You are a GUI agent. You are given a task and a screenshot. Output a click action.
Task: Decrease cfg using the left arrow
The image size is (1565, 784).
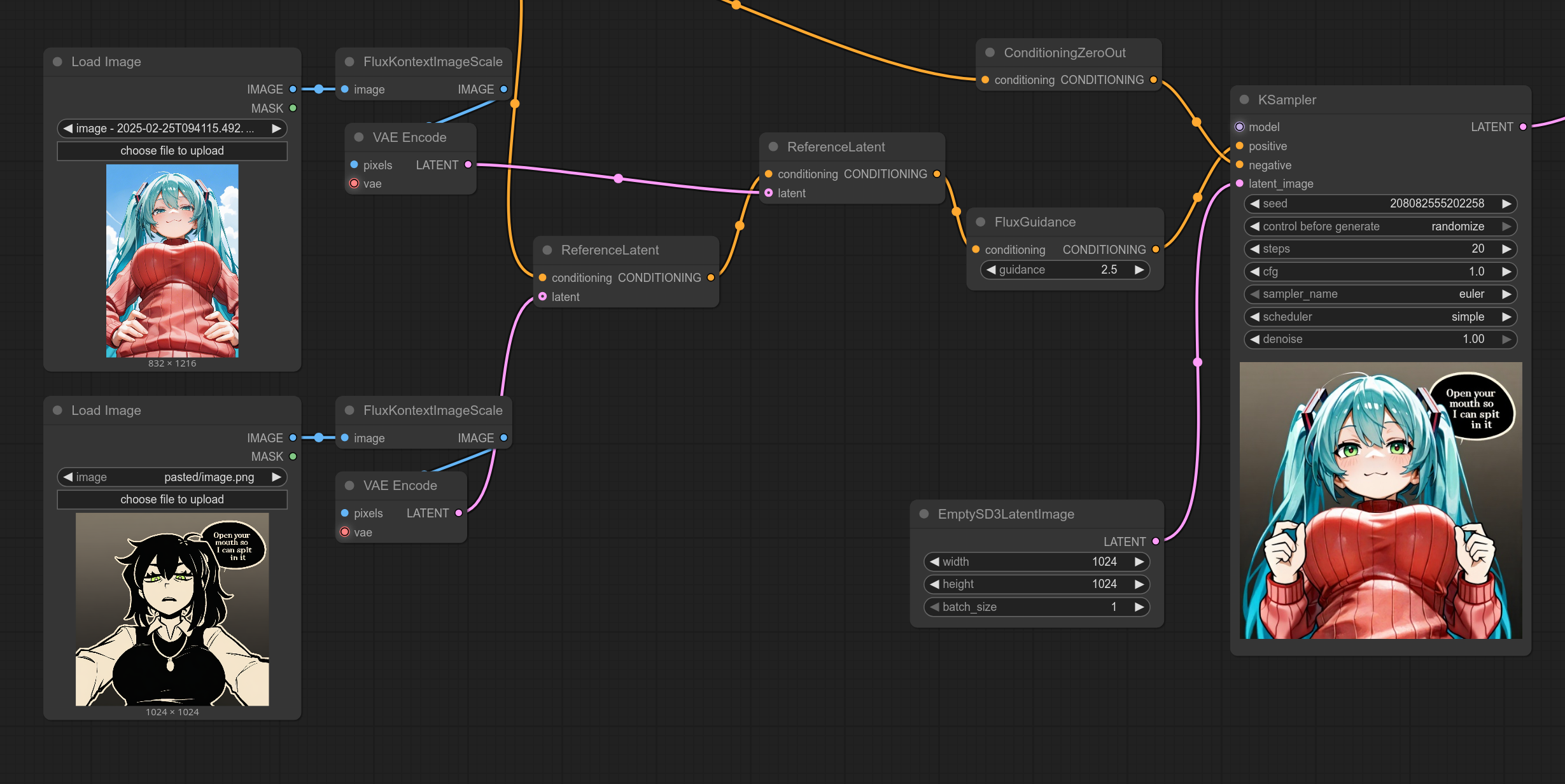click(1254, 272)
